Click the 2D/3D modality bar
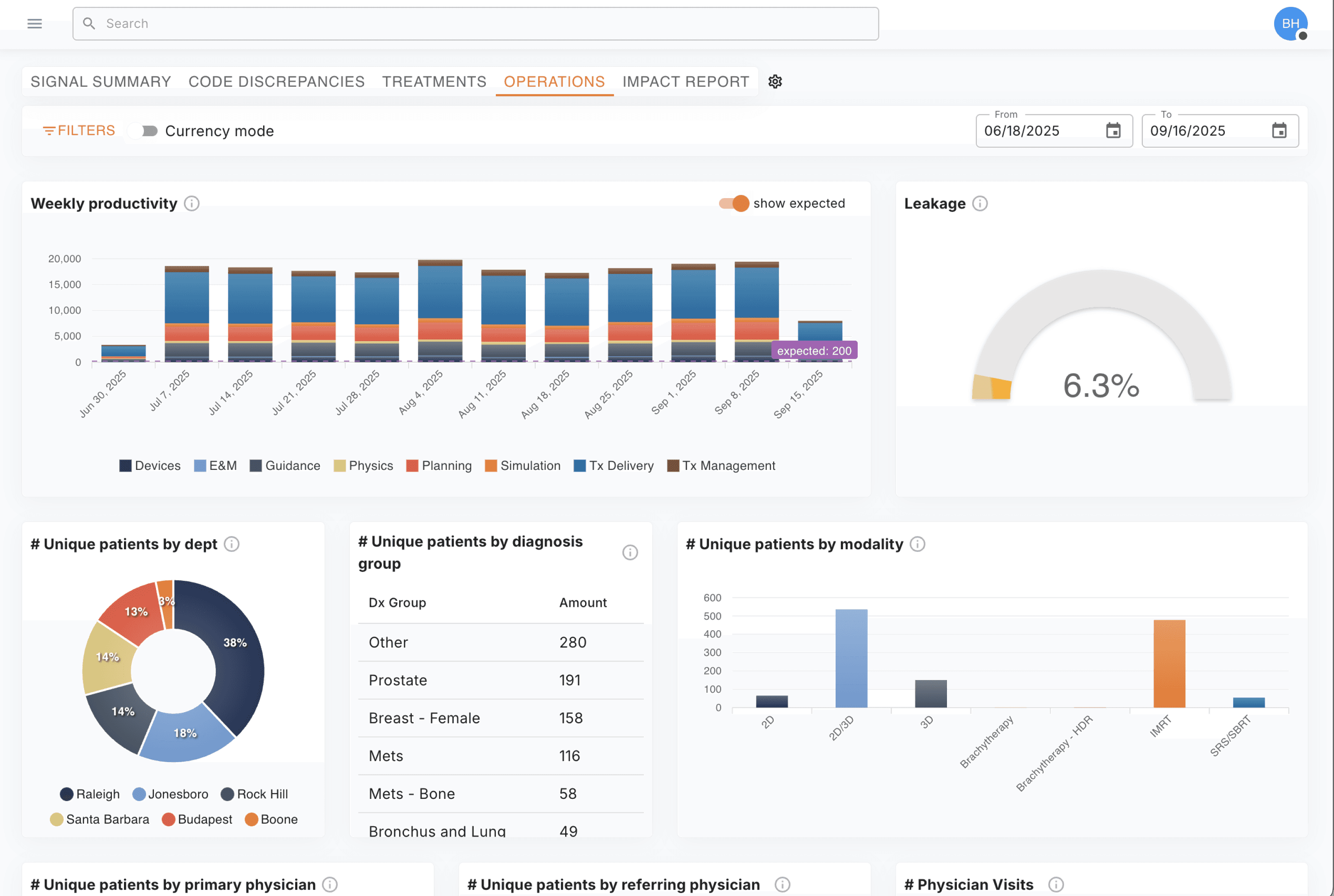Viewport: 1334px width, 896px height. click(851, 658)
